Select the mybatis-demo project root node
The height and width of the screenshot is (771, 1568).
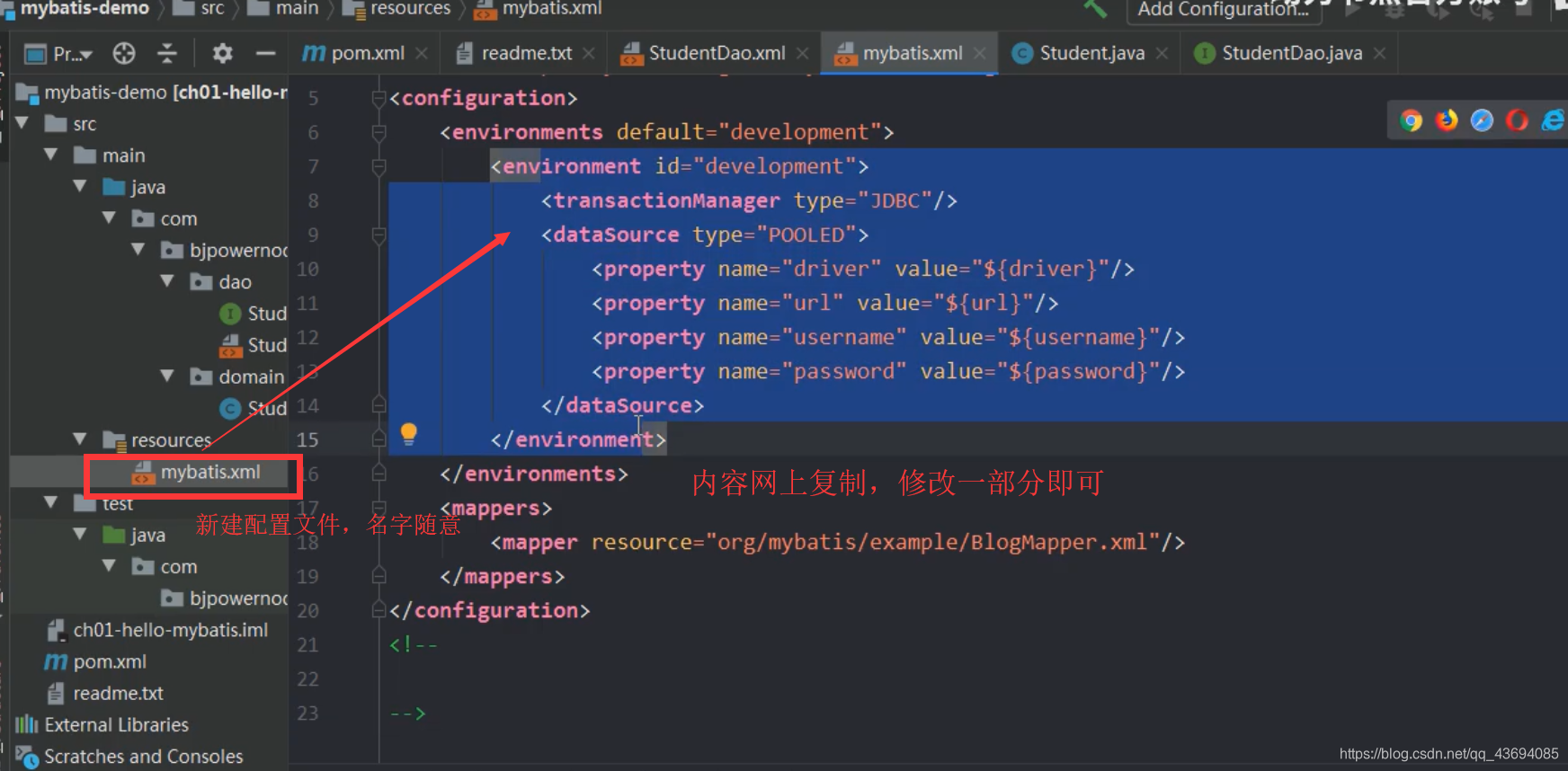153,93
